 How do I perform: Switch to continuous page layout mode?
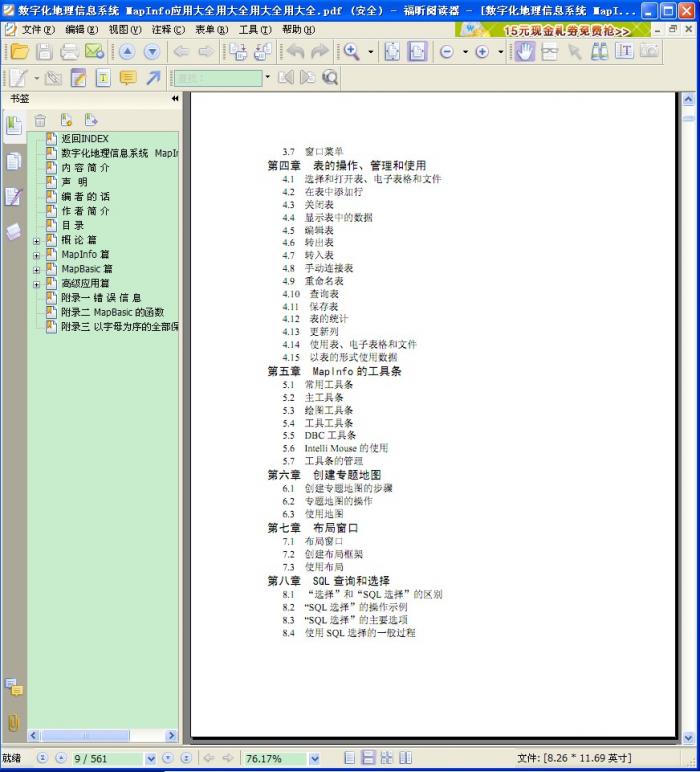tap(368, 758)
